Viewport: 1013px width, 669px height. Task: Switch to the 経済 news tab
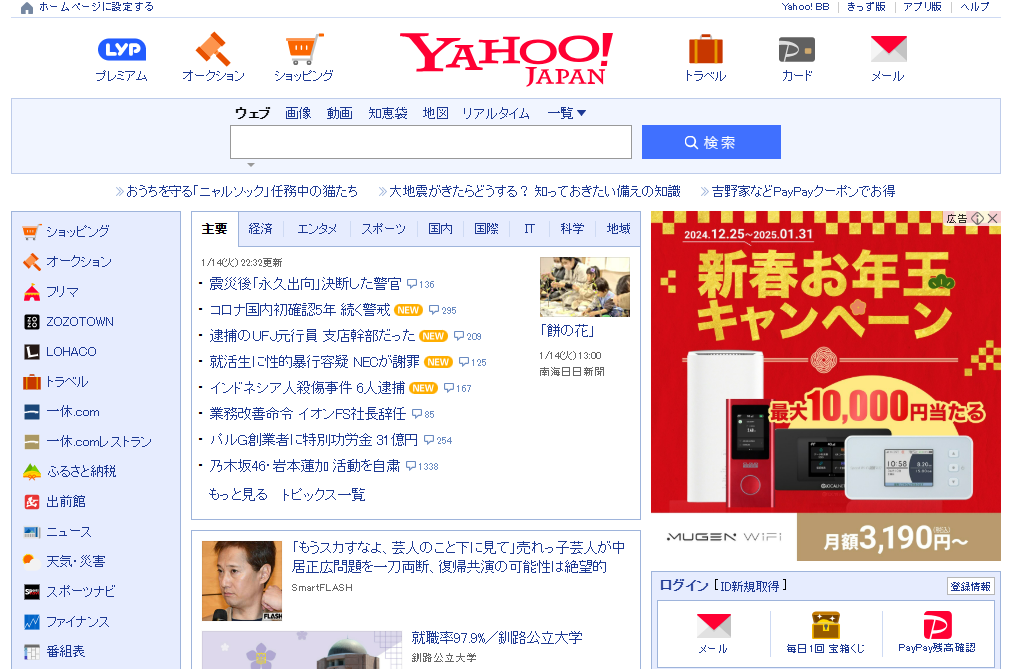pos(260,229)
